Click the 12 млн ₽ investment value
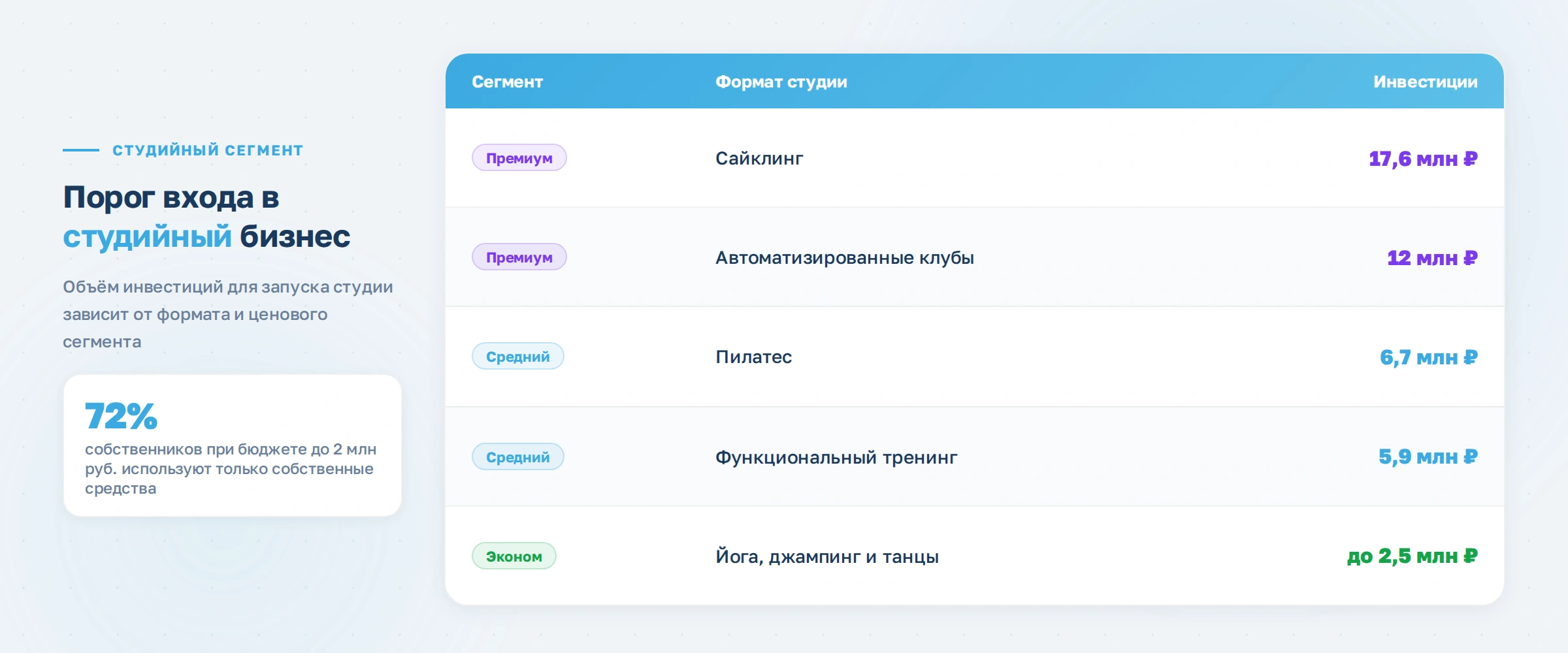 [1432, 258]
